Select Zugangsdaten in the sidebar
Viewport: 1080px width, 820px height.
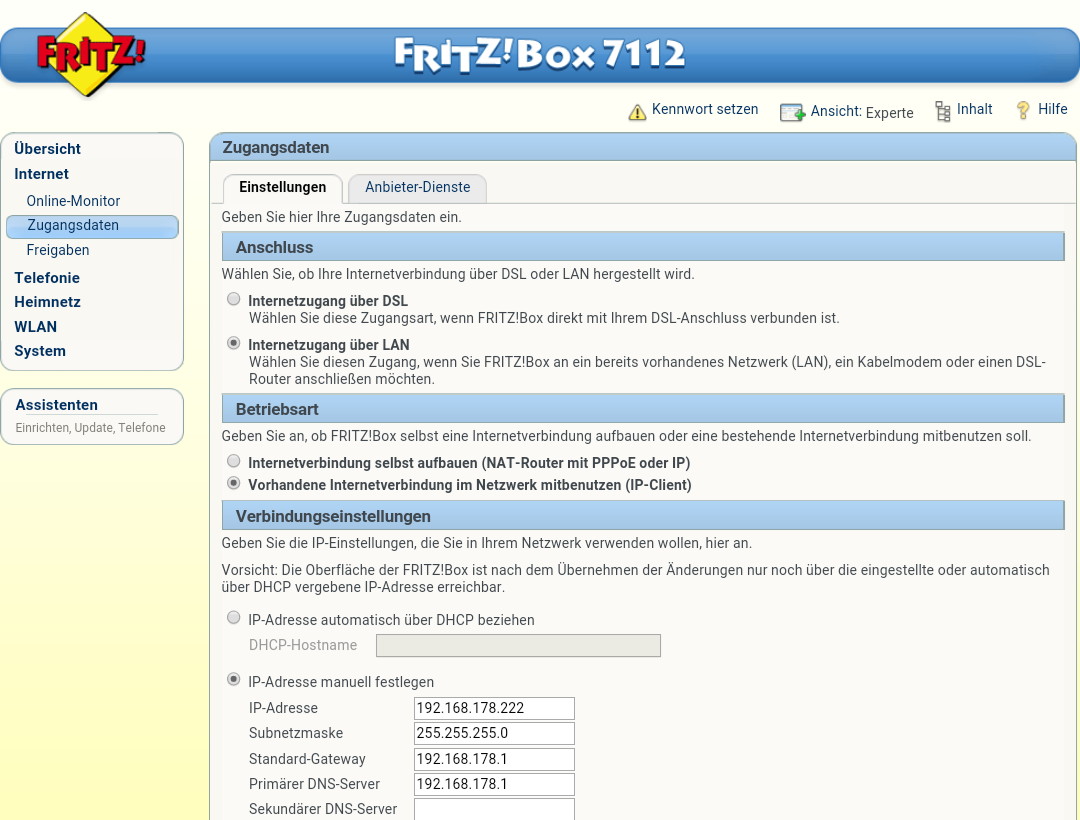(x=92, y=226)
